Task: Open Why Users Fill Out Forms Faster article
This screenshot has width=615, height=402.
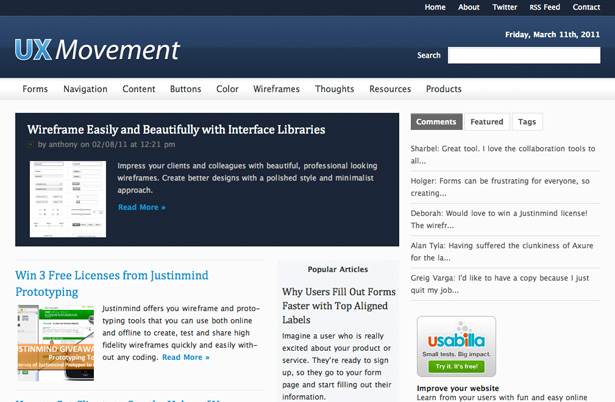Action: coord(339,306)
